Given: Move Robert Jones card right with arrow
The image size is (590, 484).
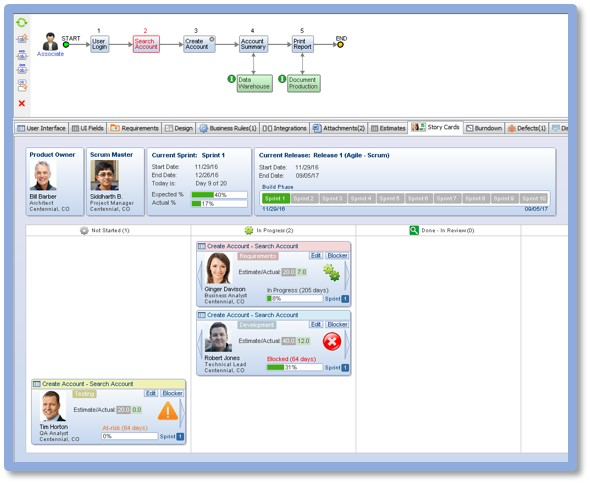Looking at the screenshot, I should coord(347,345).
